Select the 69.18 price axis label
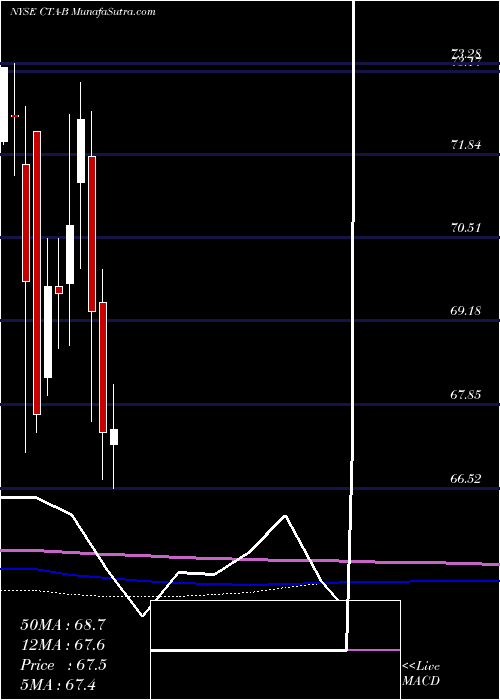The height and width of the screenshot is (700, 500). click(x=466, y=311)
